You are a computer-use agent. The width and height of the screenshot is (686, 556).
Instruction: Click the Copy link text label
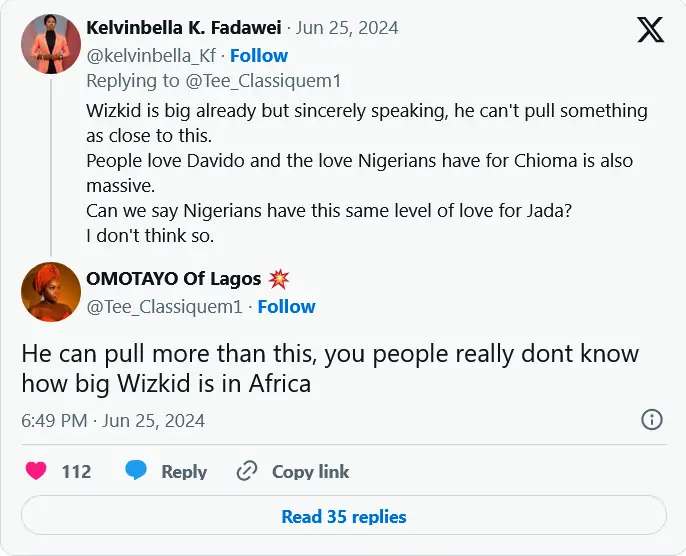310,471
